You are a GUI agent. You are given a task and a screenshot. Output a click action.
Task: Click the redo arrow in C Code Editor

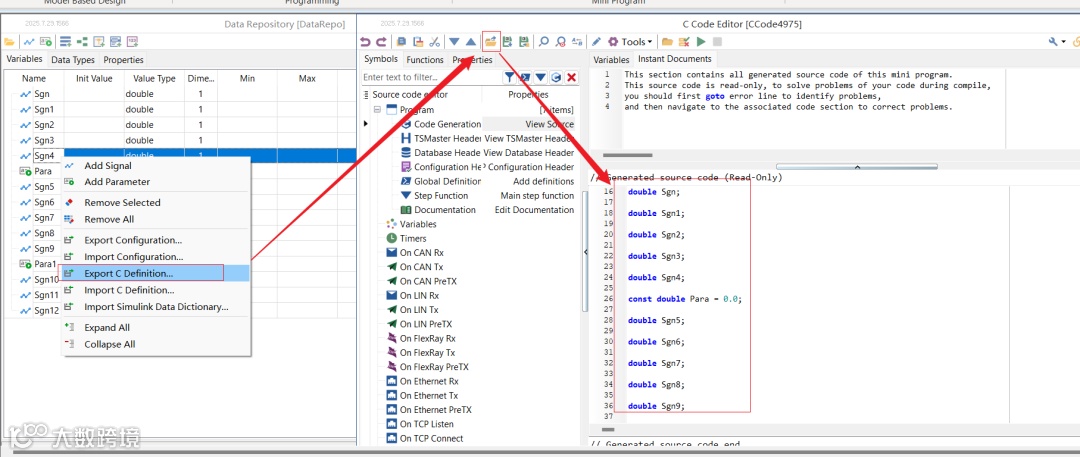click(x=381, y=42)
